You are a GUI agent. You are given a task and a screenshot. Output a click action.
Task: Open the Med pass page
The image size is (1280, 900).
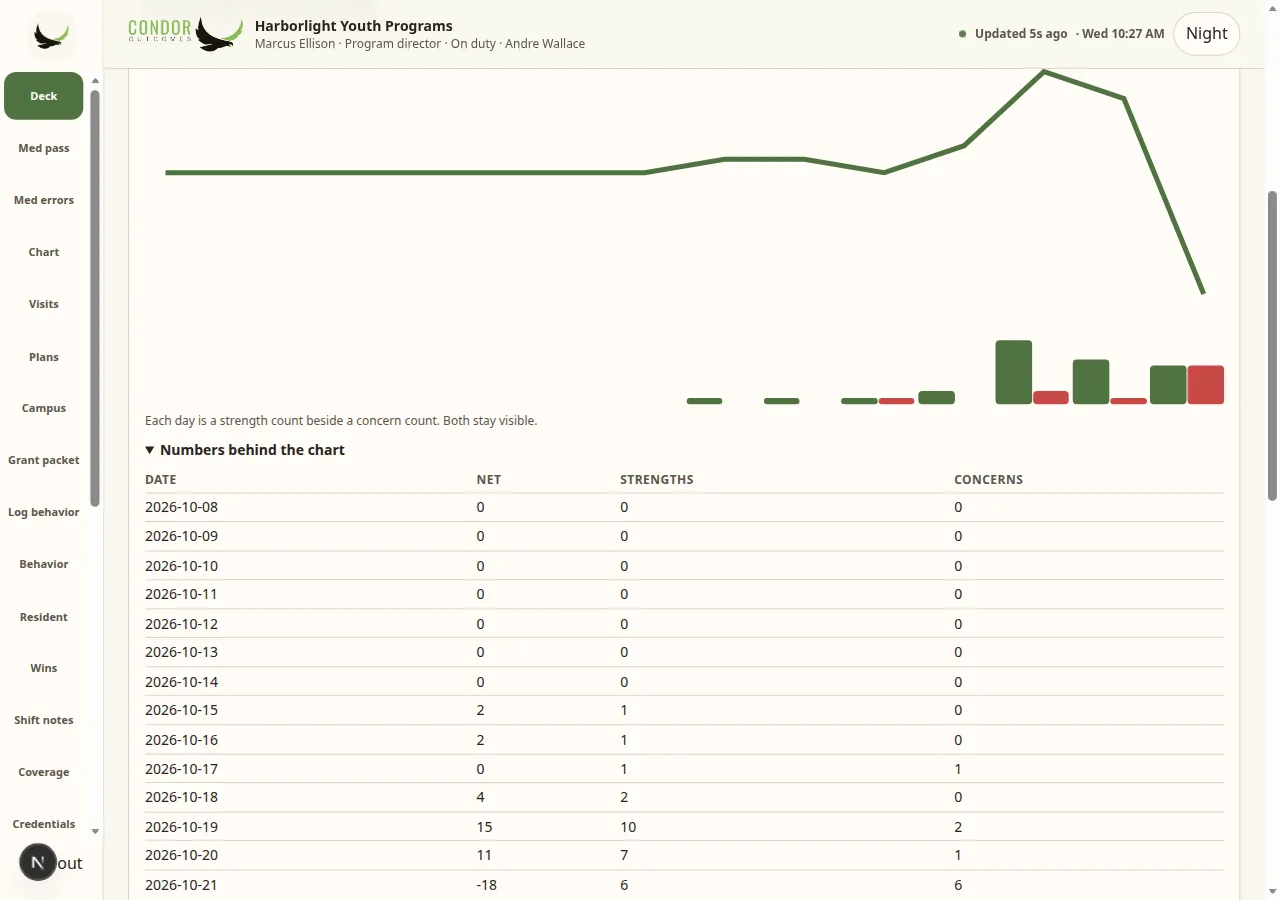point(44,148)
